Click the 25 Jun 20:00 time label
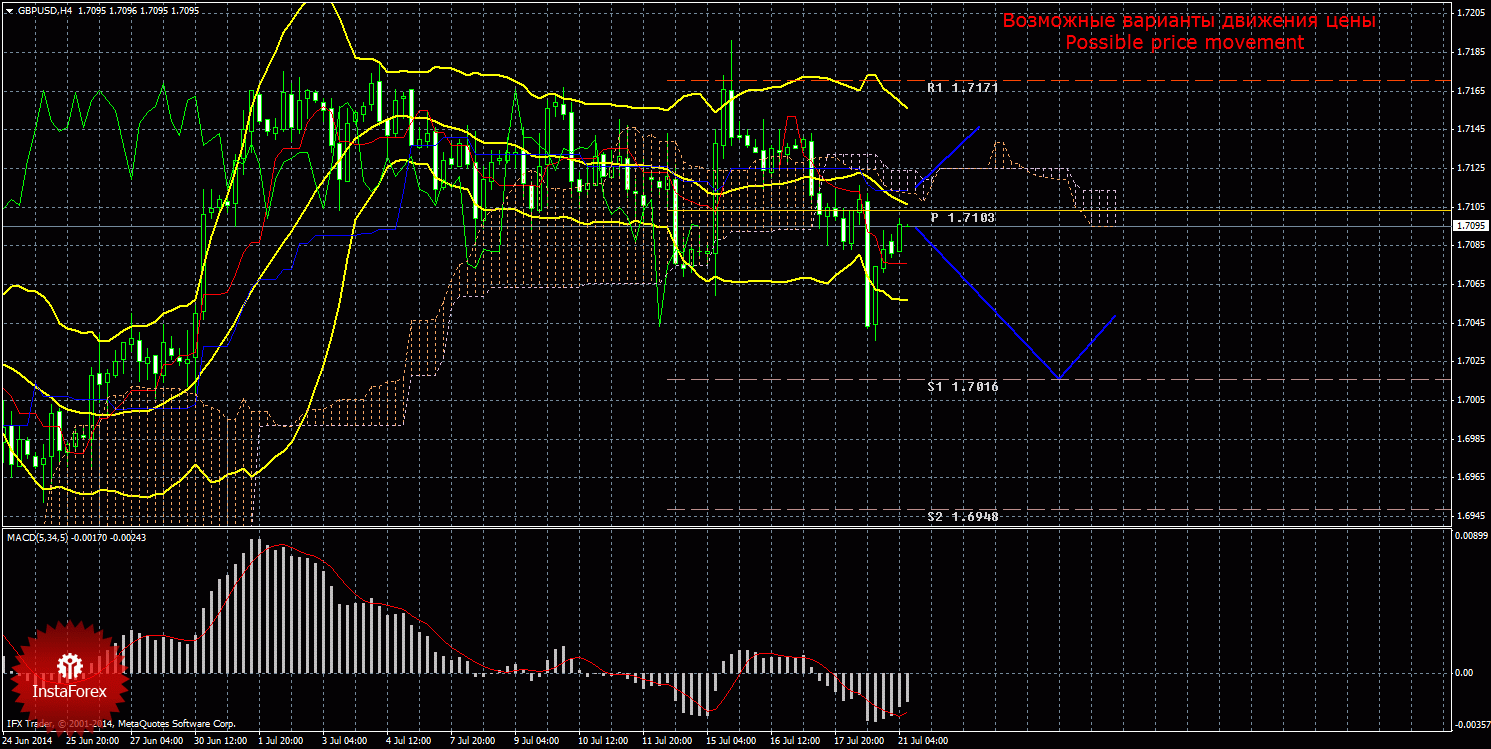This screenshot has height=749, width=1491. click(x=93, y=742)
